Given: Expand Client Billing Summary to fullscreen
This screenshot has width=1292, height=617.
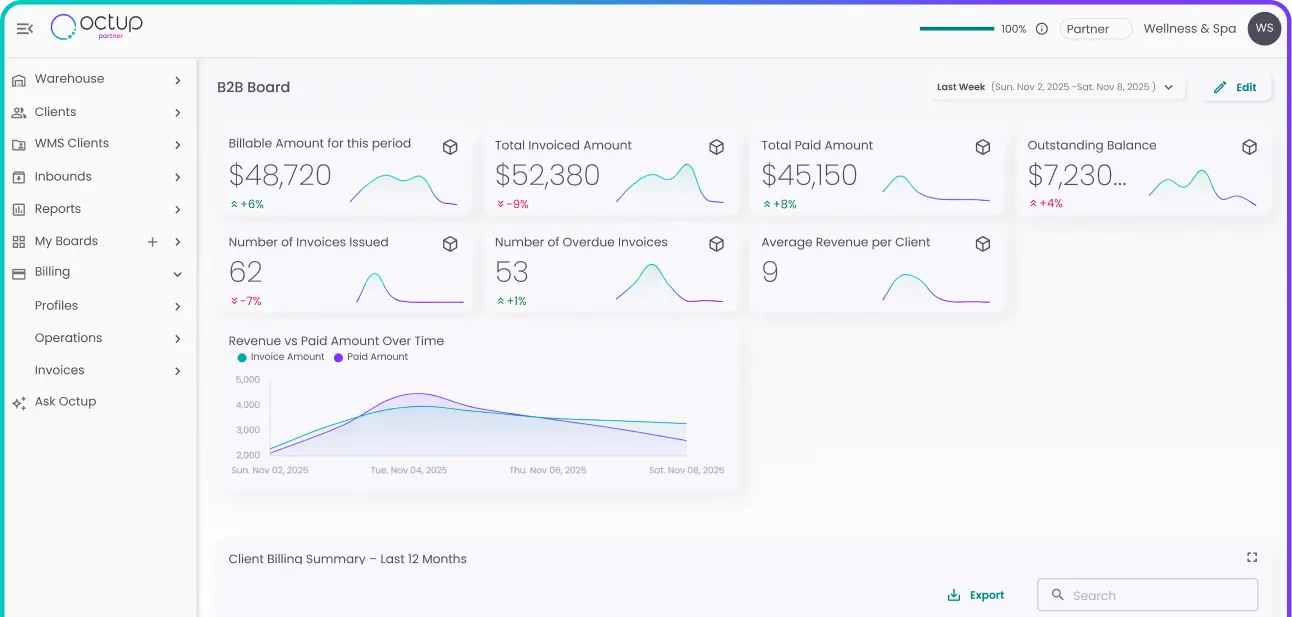Looking at the screenshot, I should [x=1251, y=557].
